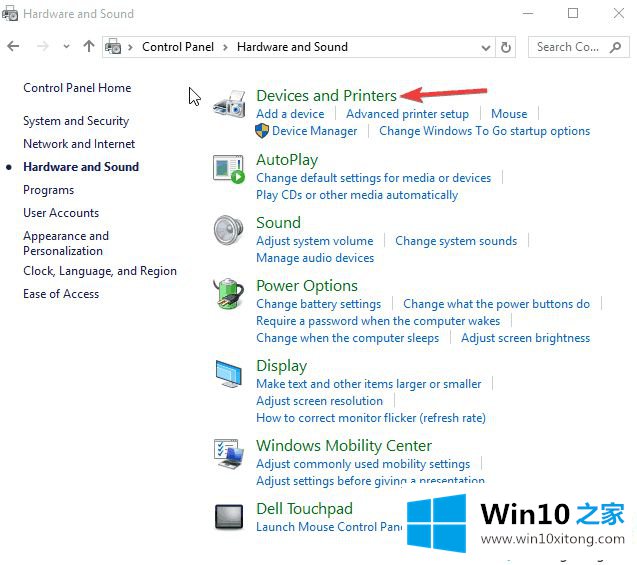Launch Device Manager link
The width and height of the screenshot is (637, 565).
coord(314,131)
